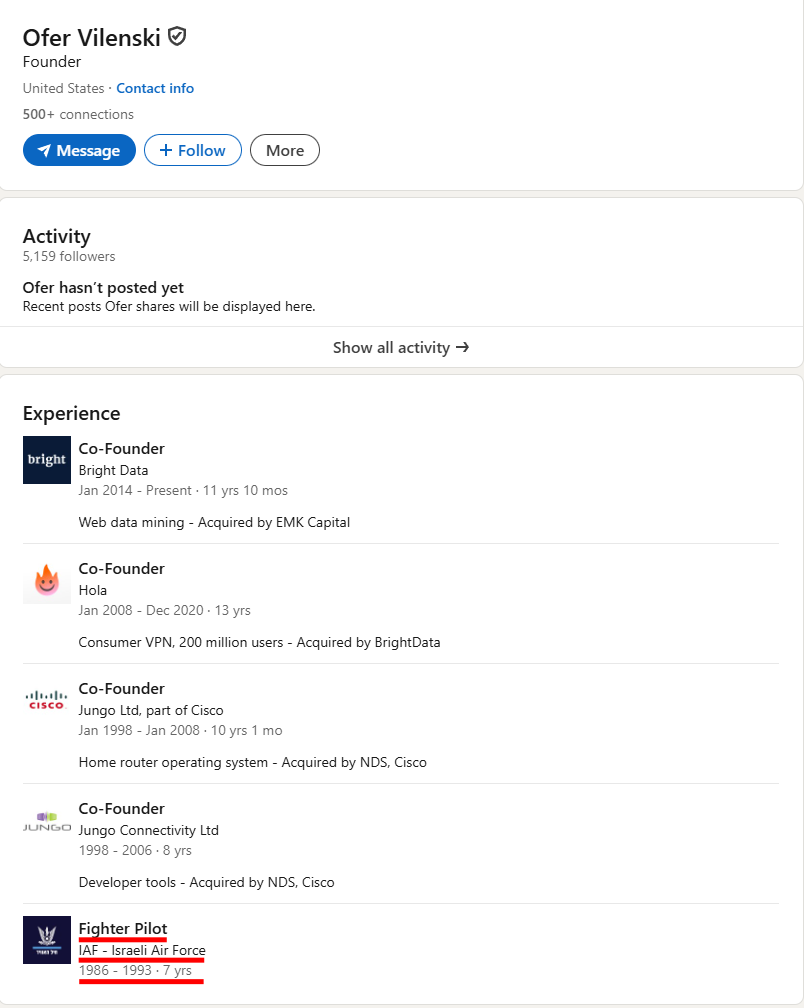Image resolution: width=804 pixels, height=1008 pixels.
Task: Open the Jungo Connectivity Ltd entry
Action: point(148,830)
